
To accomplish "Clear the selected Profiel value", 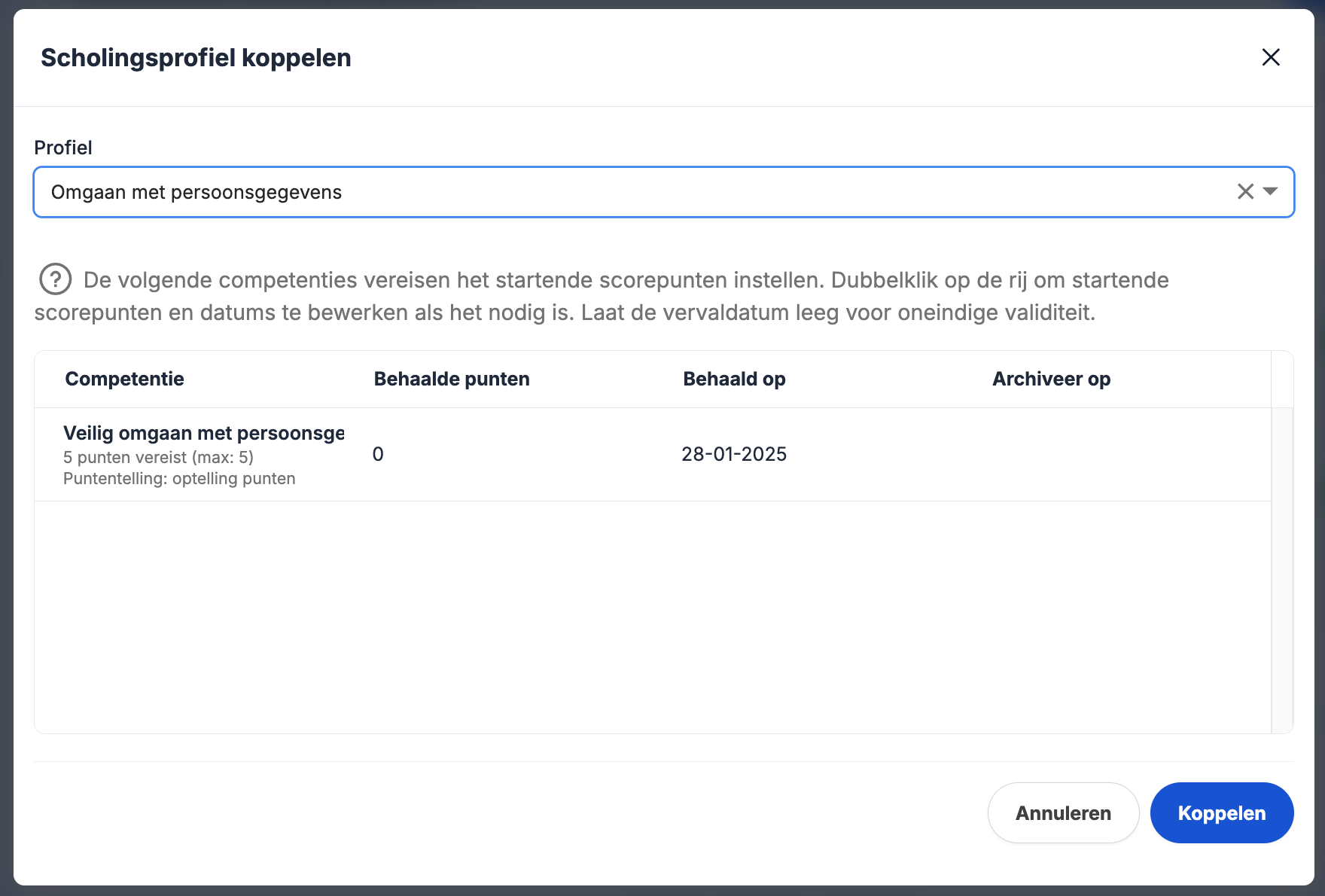I will pyautogui.click(x=1245, y=192).
